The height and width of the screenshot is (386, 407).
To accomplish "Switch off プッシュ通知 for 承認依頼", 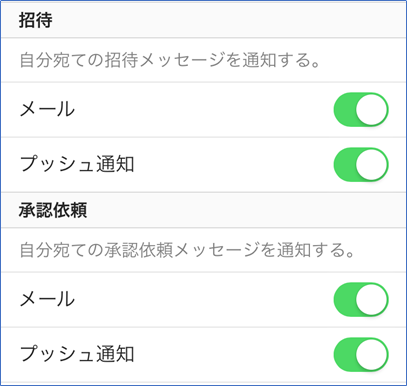I will click(x=361, y=354).
